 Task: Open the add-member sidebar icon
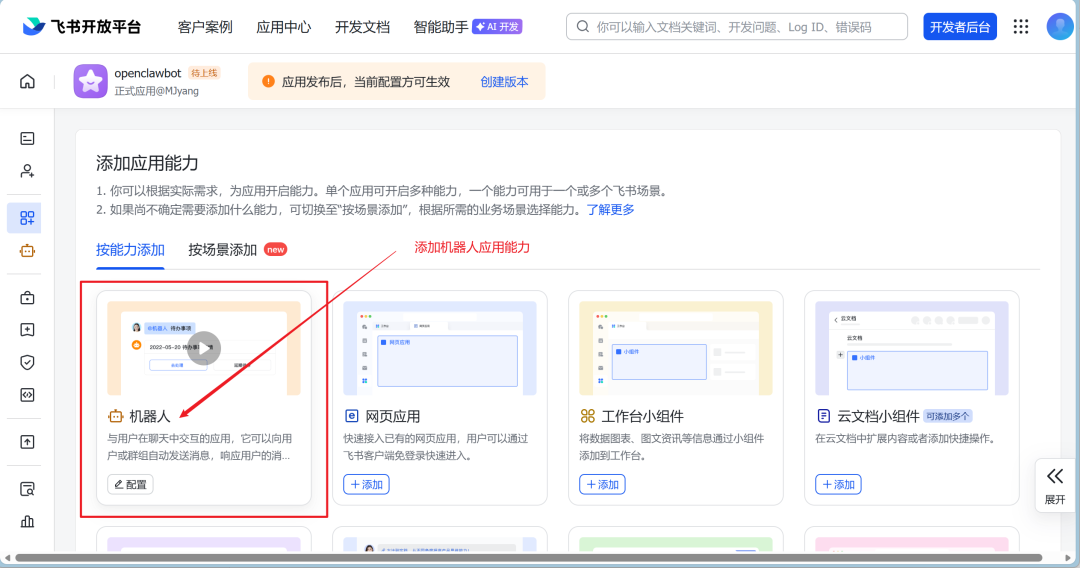click(x=27, y=171)
